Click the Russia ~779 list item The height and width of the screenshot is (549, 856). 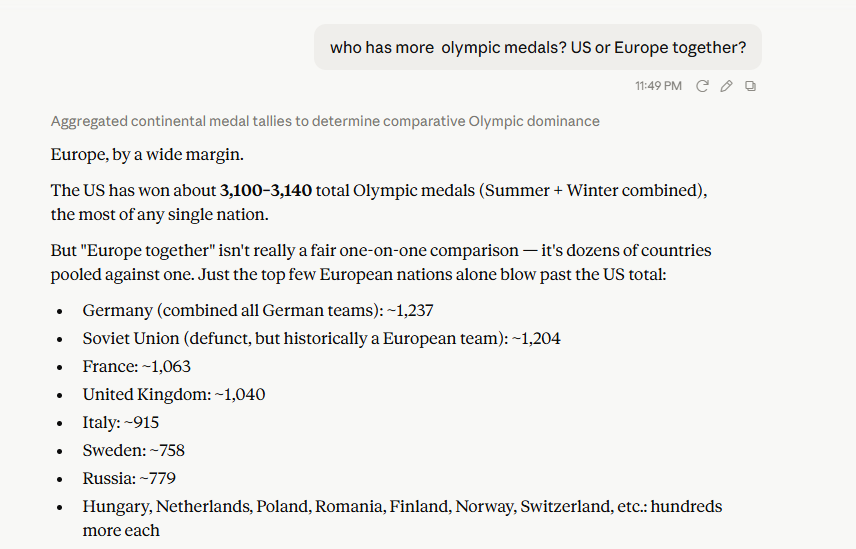[129, 479]
